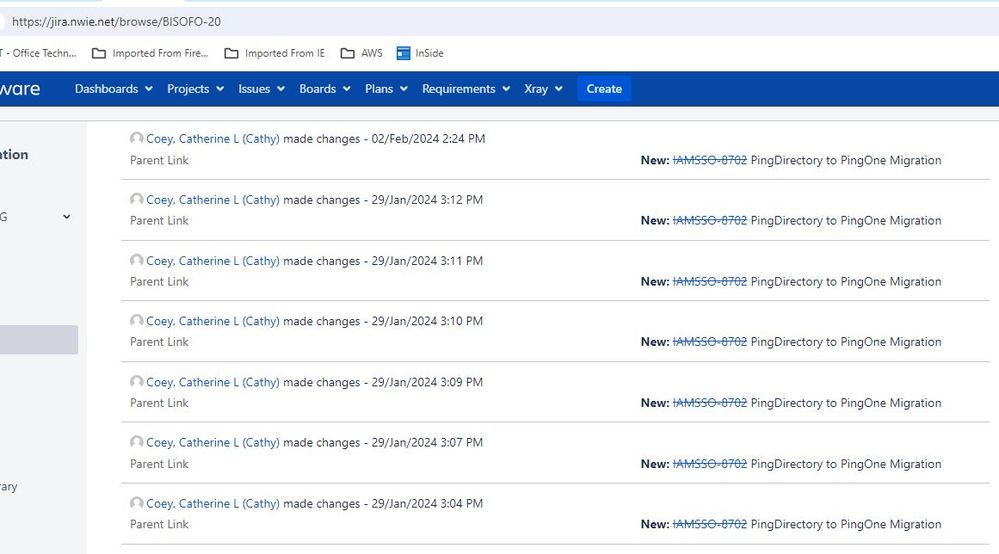Screen dimensions: 999x554
Task: Open the Imported From IE bookmark folder
Action: click(x=275, y=53)
